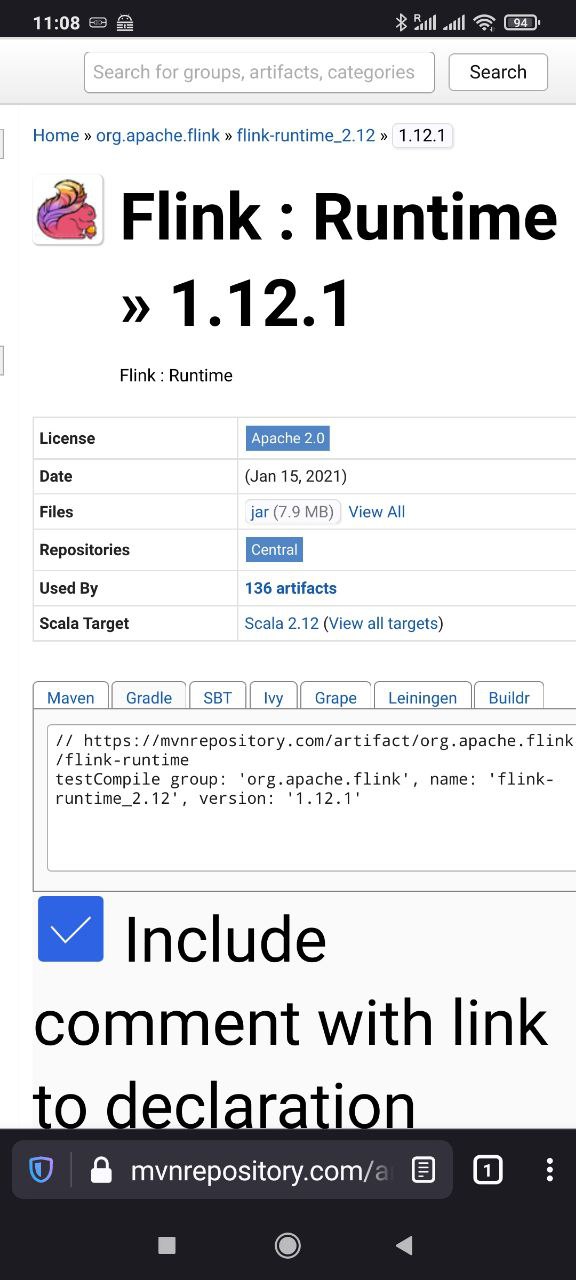Screen dimensions: 576x1280
Task: Open the tabs counter button
Action: [487, 1170]
